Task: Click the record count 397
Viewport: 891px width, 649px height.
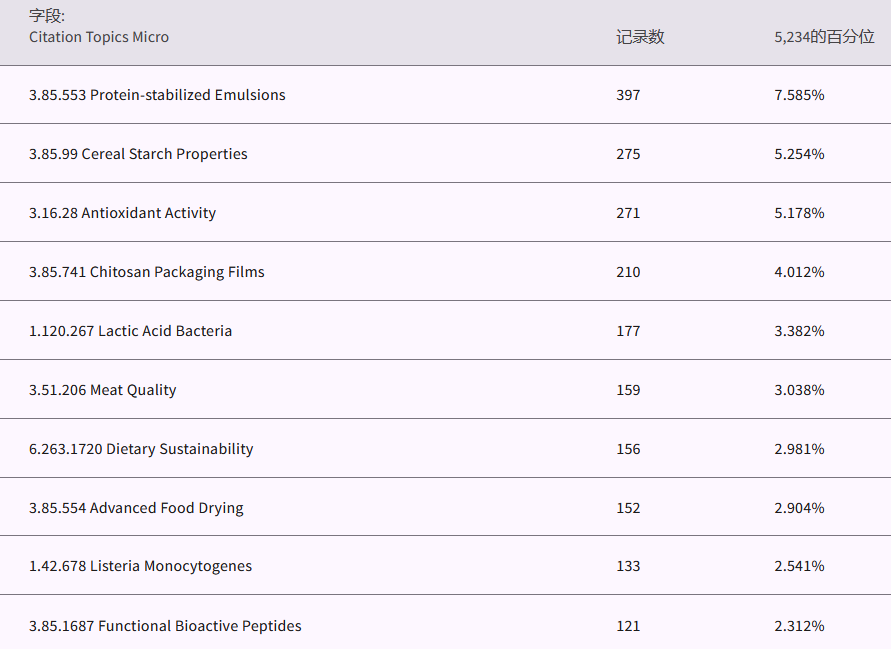Action: point(628,95)
